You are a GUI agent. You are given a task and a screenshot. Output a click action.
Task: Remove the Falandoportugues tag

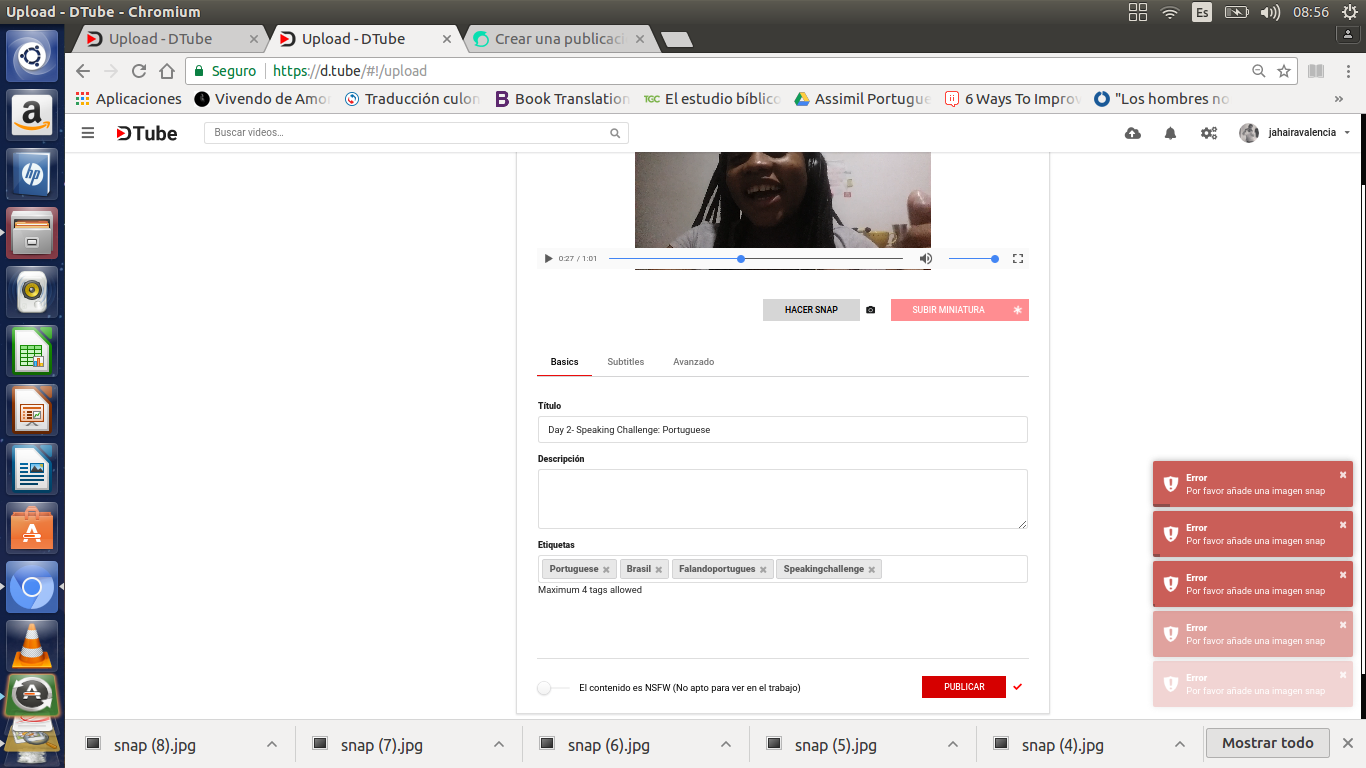click(763, 570)
